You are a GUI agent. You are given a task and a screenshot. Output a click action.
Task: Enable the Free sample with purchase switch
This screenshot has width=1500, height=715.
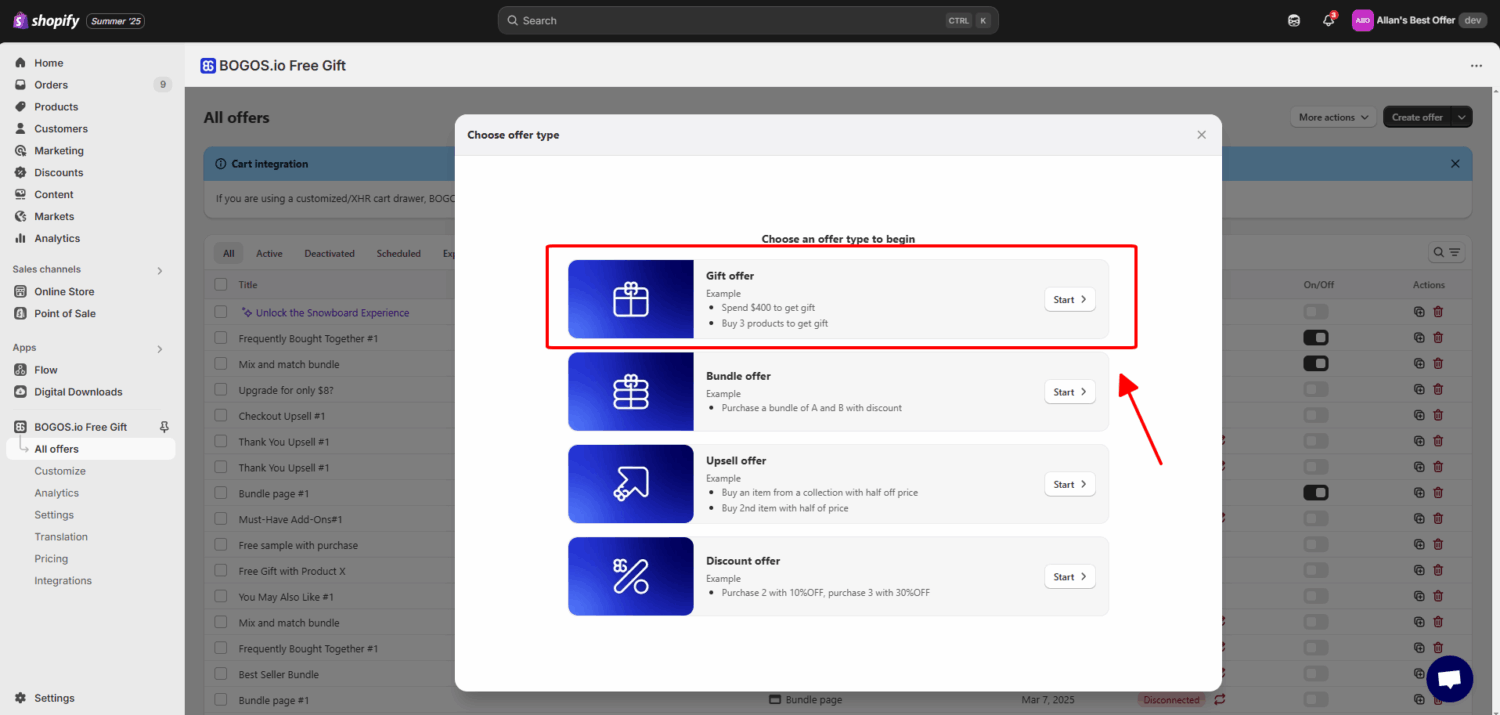tap(1316, 545)
